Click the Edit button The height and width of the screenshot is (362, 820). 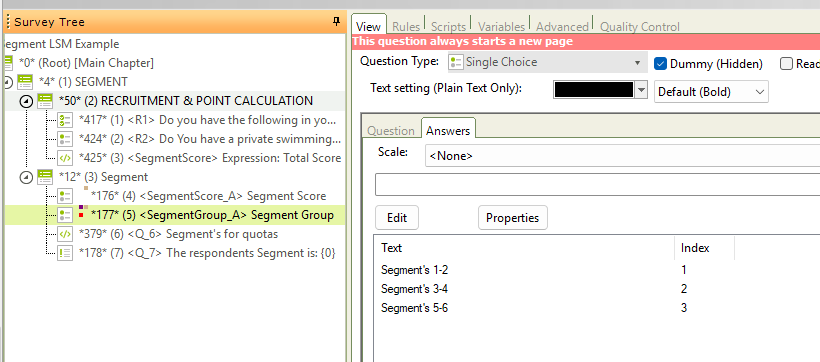click(397, 218)
